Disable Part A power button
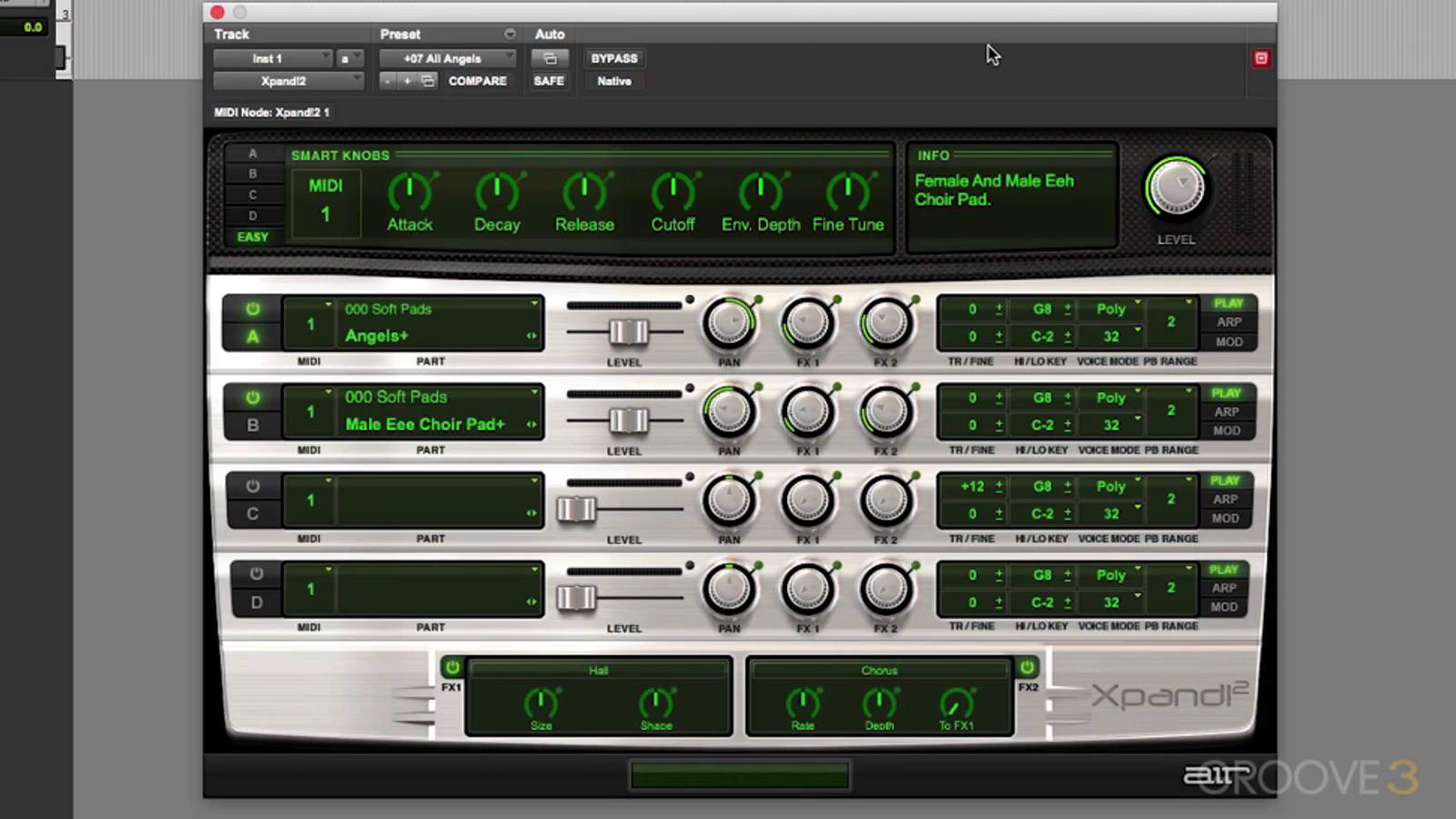Image resolution: width=1456 pixels, height=819 pixels. [253, 309]
